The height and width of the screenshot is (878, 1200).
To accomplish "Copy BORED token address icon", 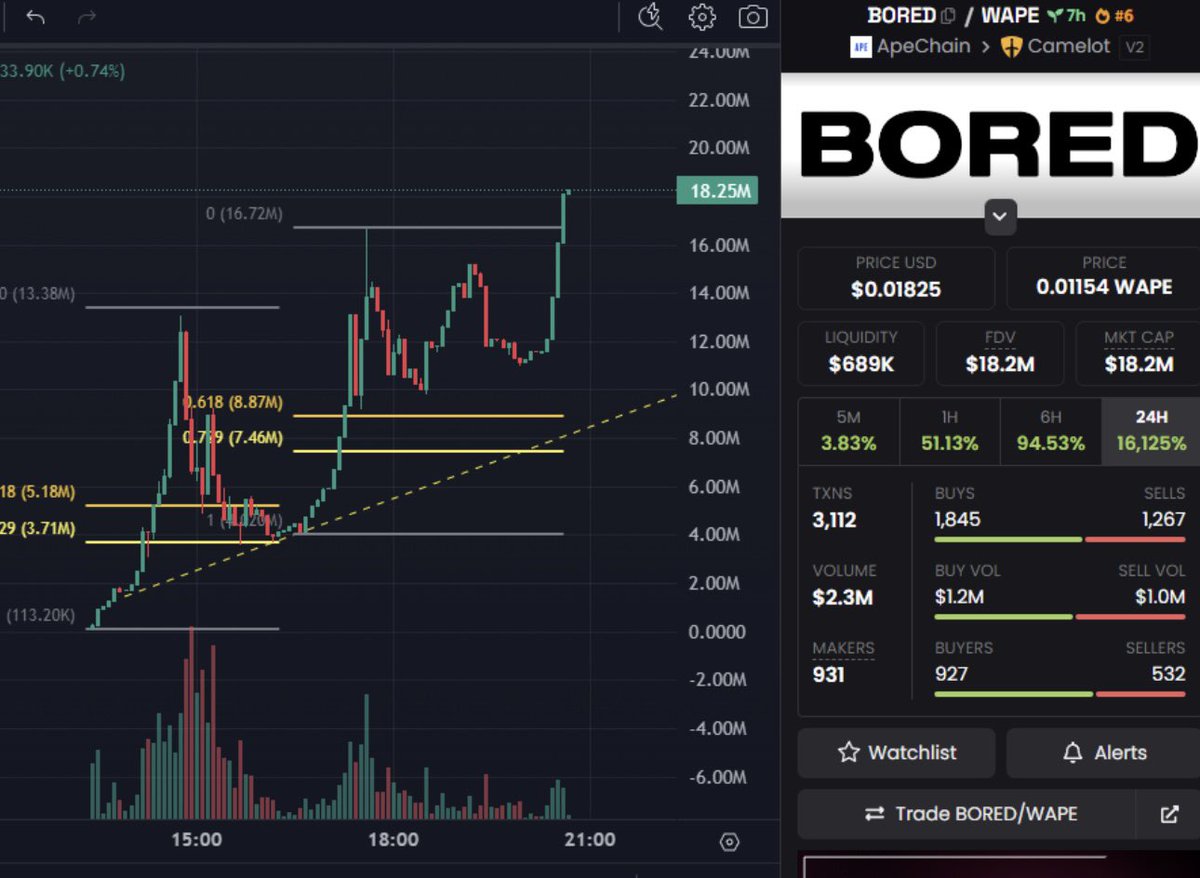I will tap(948, 16).
